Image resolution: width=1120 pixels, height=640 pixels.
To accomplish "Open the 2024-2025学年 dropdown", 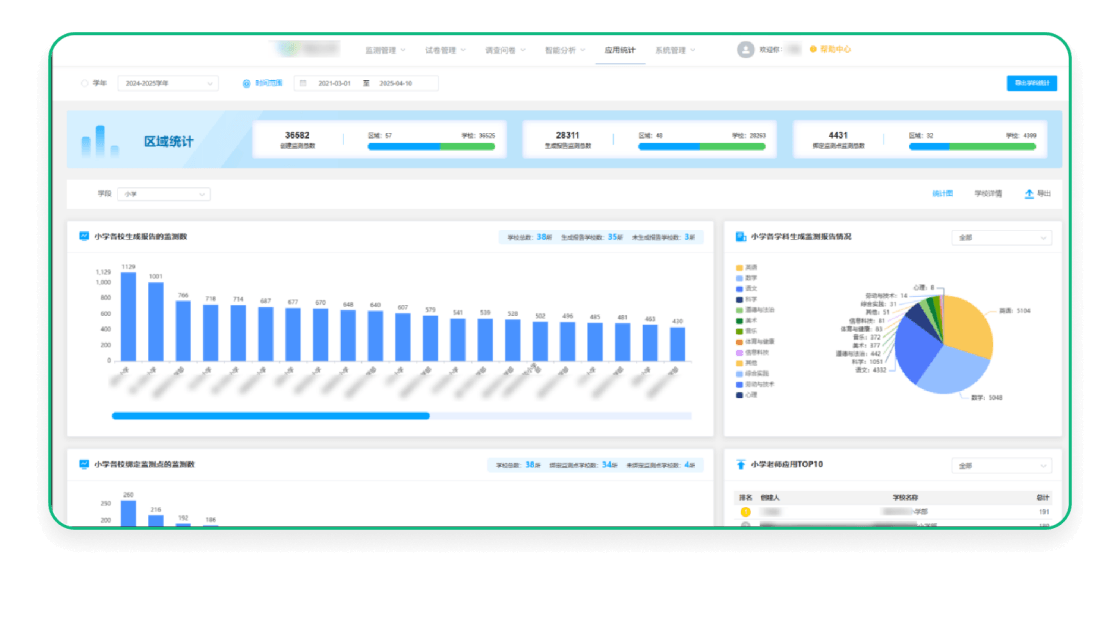I will [x=168, y=84].
